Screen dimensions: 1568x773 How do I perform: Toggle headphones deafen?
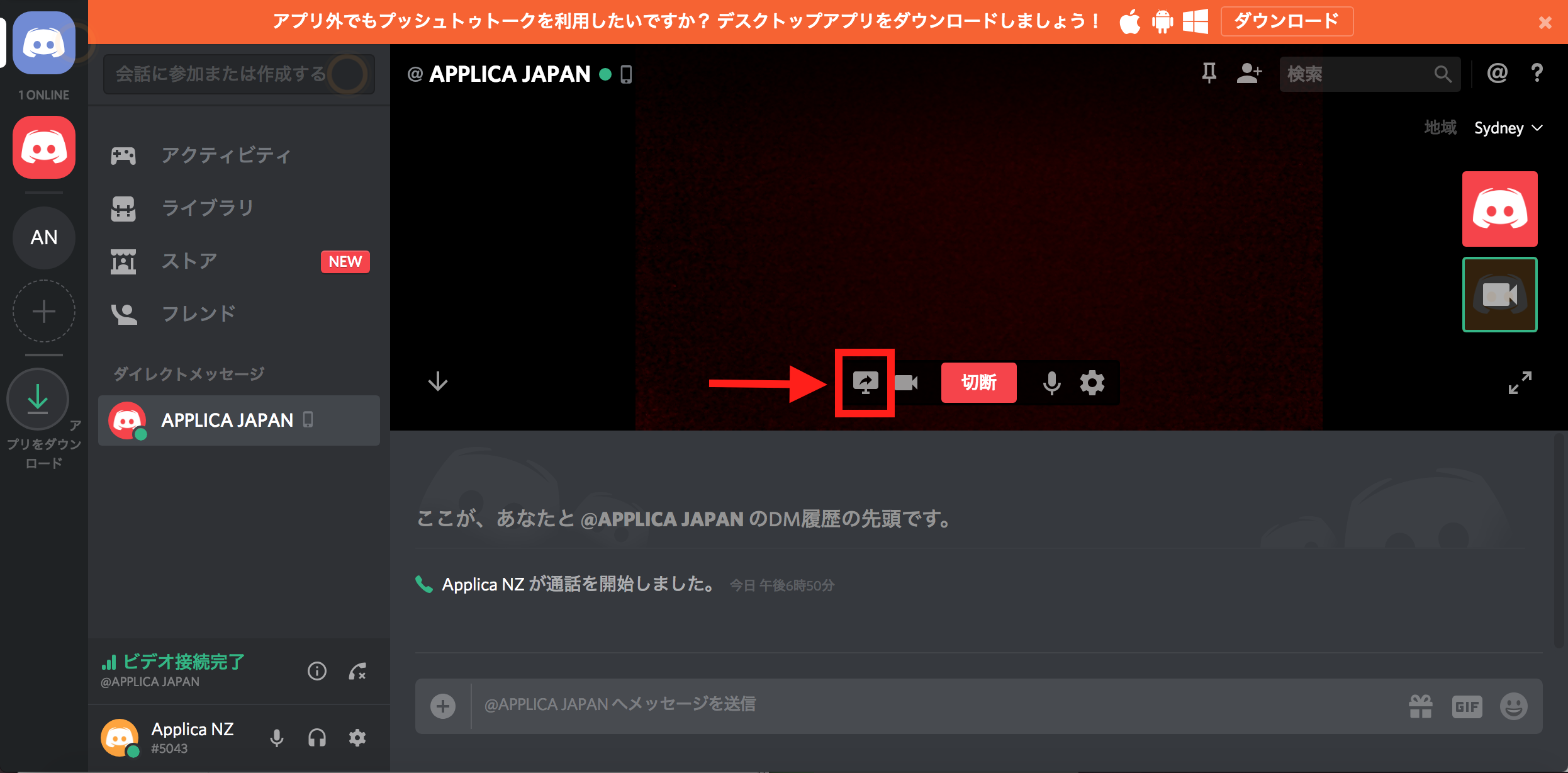click(317, 738)
